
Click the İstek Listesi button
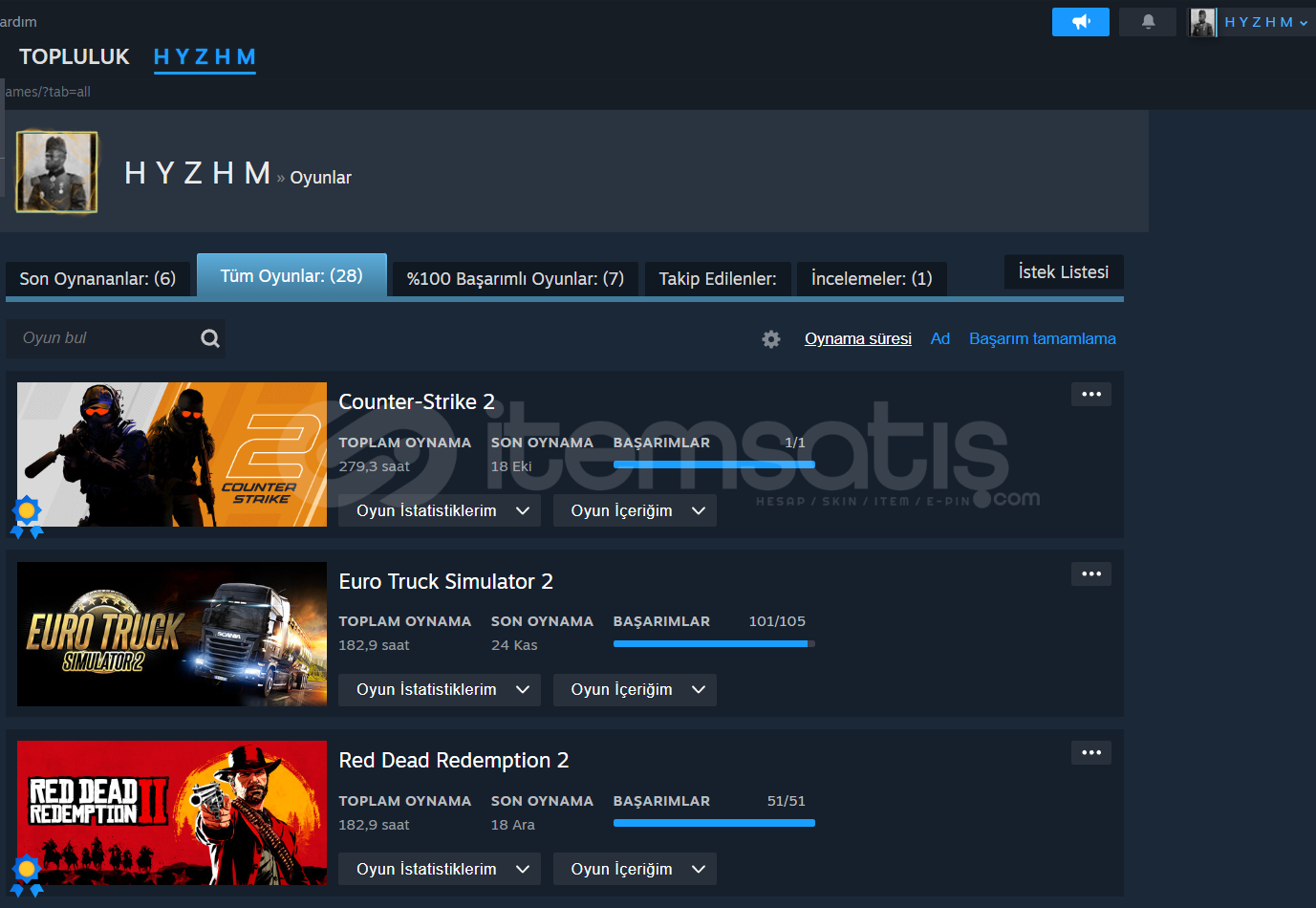(x=1064, y=272)
